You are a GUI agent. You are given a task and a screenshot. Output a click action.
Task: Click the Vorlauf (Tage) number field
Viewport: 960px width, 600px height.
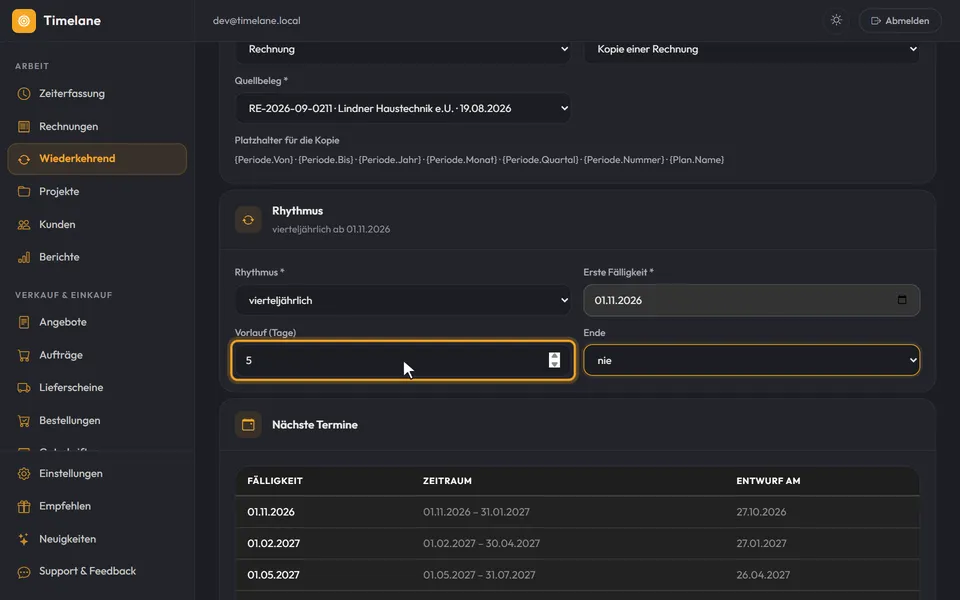pos(403,361)
